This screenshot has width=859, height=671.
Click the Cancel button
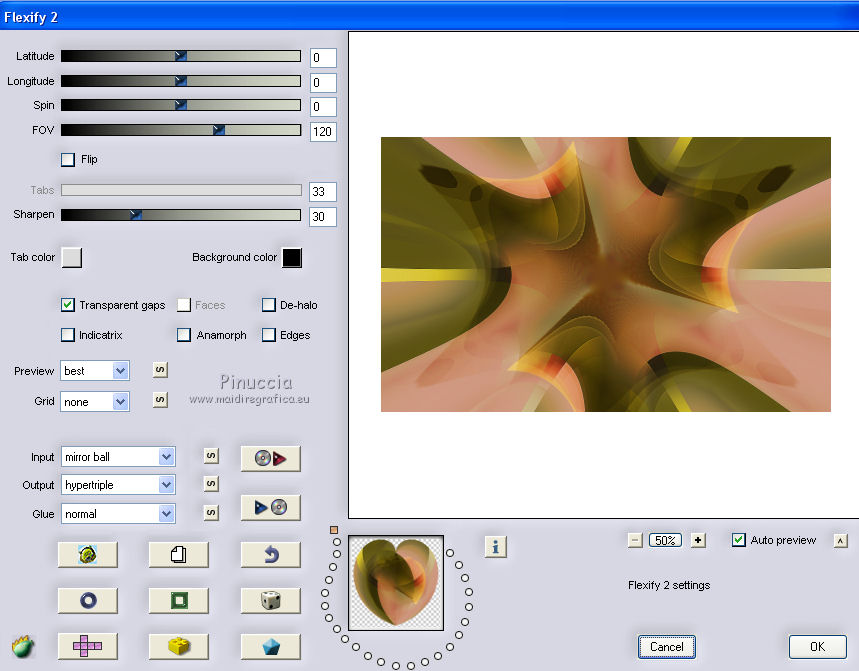(x=667, y=647)
